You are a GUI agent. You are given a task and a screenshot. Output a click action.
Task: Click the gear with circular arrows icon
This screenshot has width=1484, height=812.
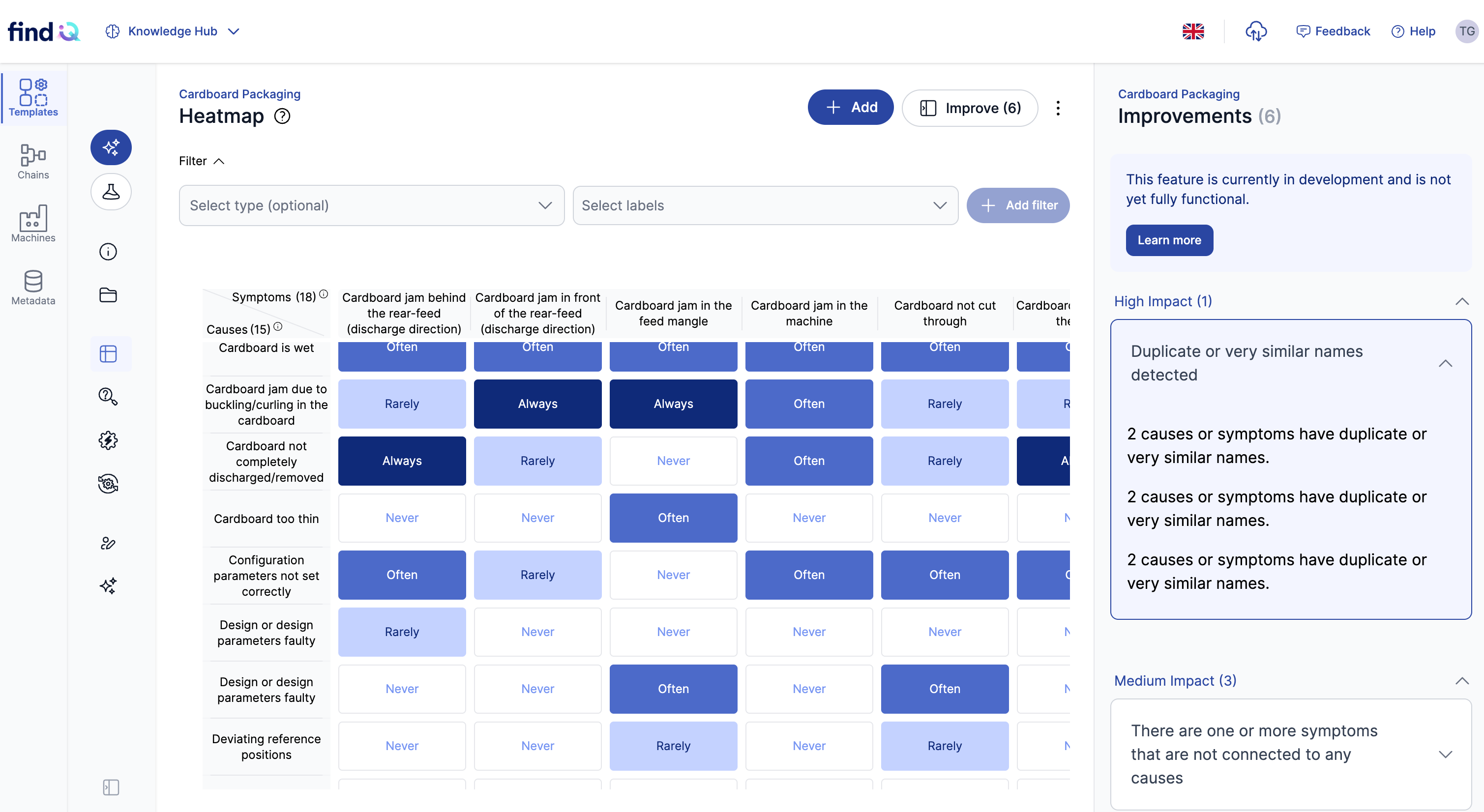click(108, 484)
